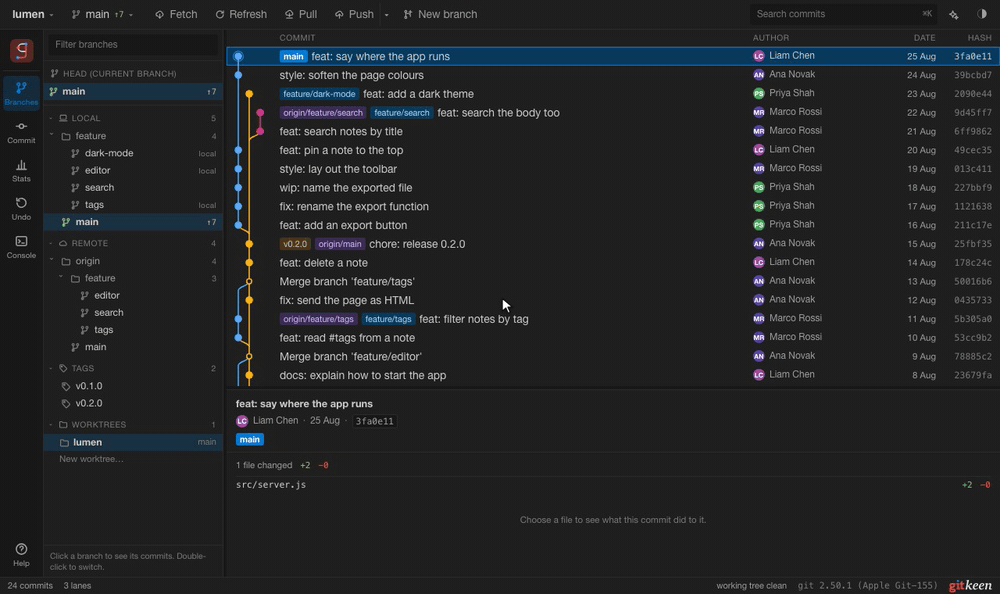
Task: Toggle the light/dark theme icon
Action: tap(982, 14)
